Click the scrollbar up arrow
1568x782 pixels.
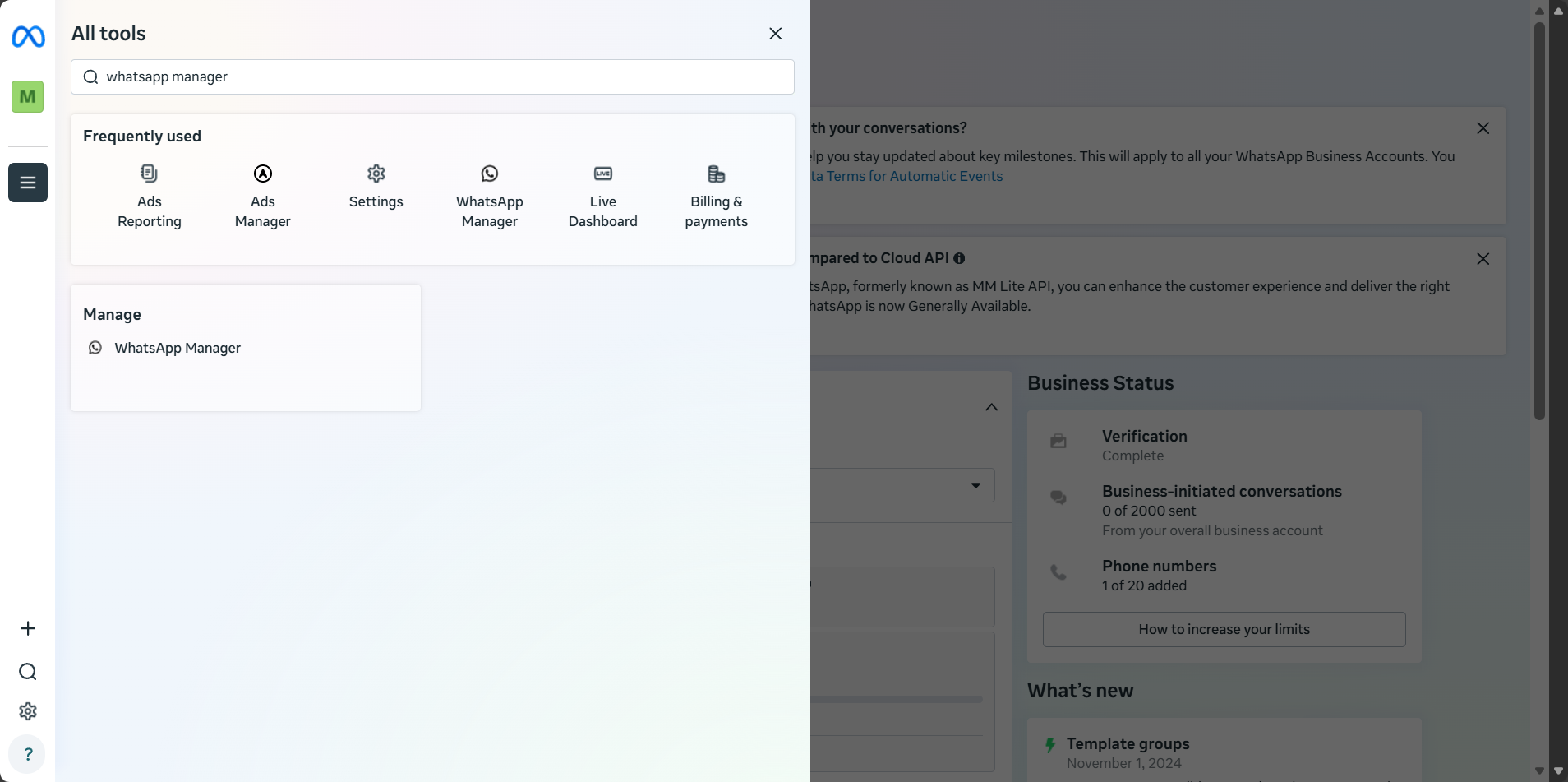pyautogui.click(x=1540, y=11)
